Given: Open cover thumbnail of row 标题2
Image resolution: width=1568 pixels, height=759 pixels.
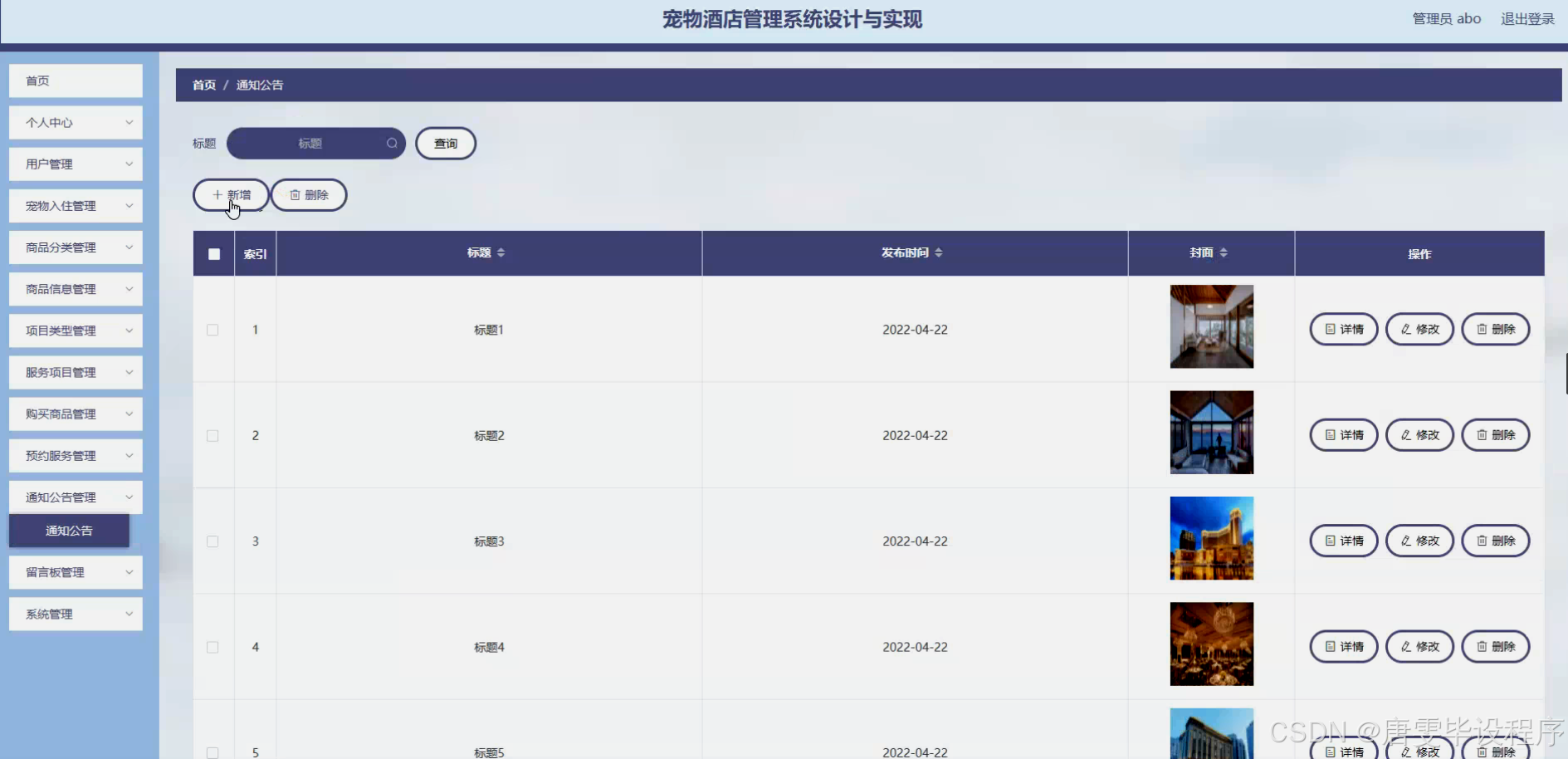Looking at the screenshot, I should point(1212,433).
